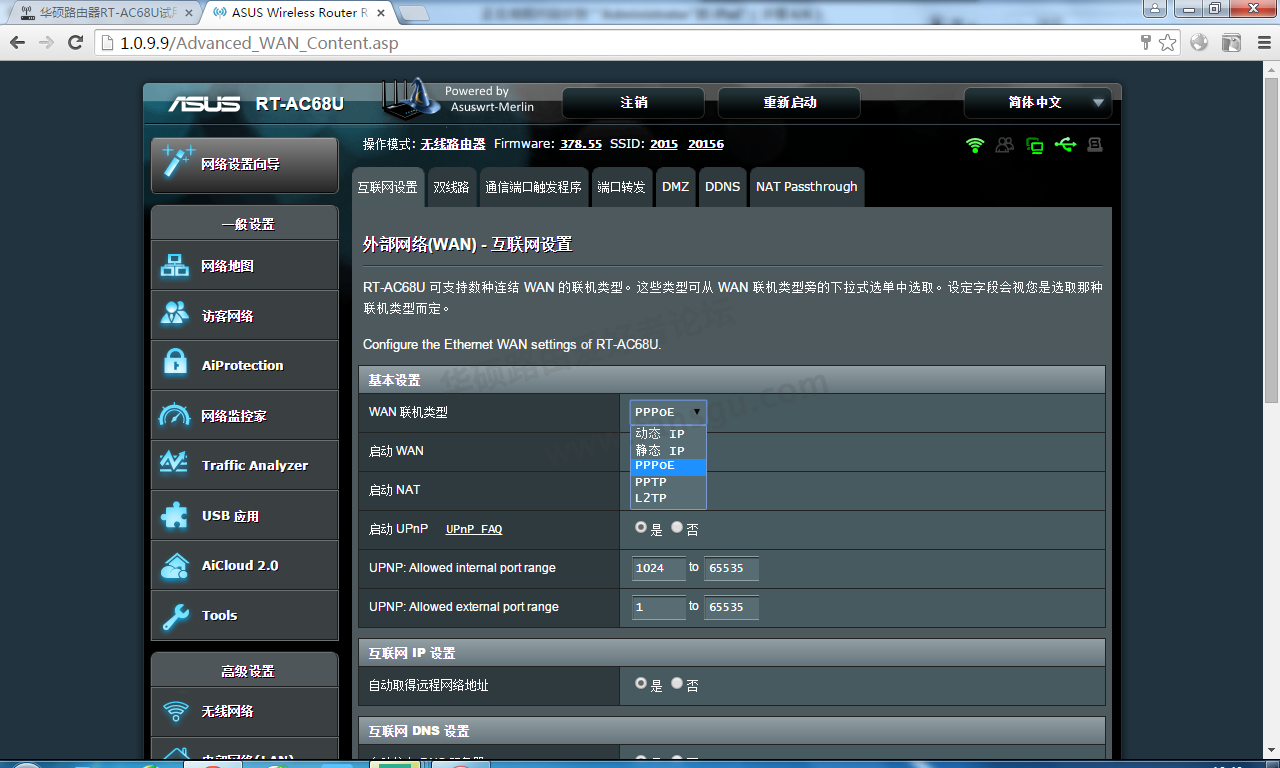Click the Tools wrench icon

(175, 616)
